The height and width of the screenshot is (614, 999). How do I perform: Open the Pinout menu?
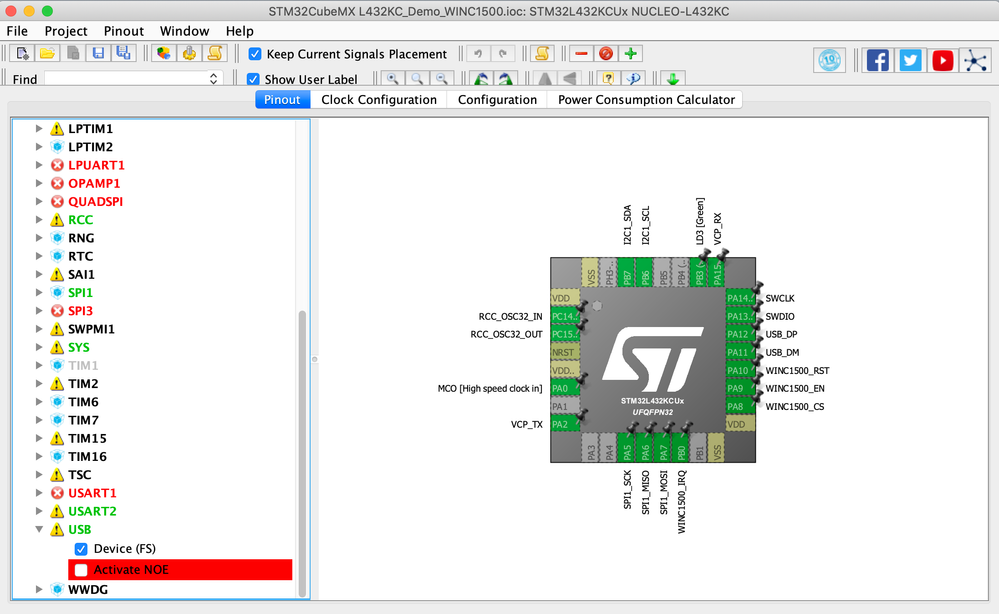coord(124,31)
